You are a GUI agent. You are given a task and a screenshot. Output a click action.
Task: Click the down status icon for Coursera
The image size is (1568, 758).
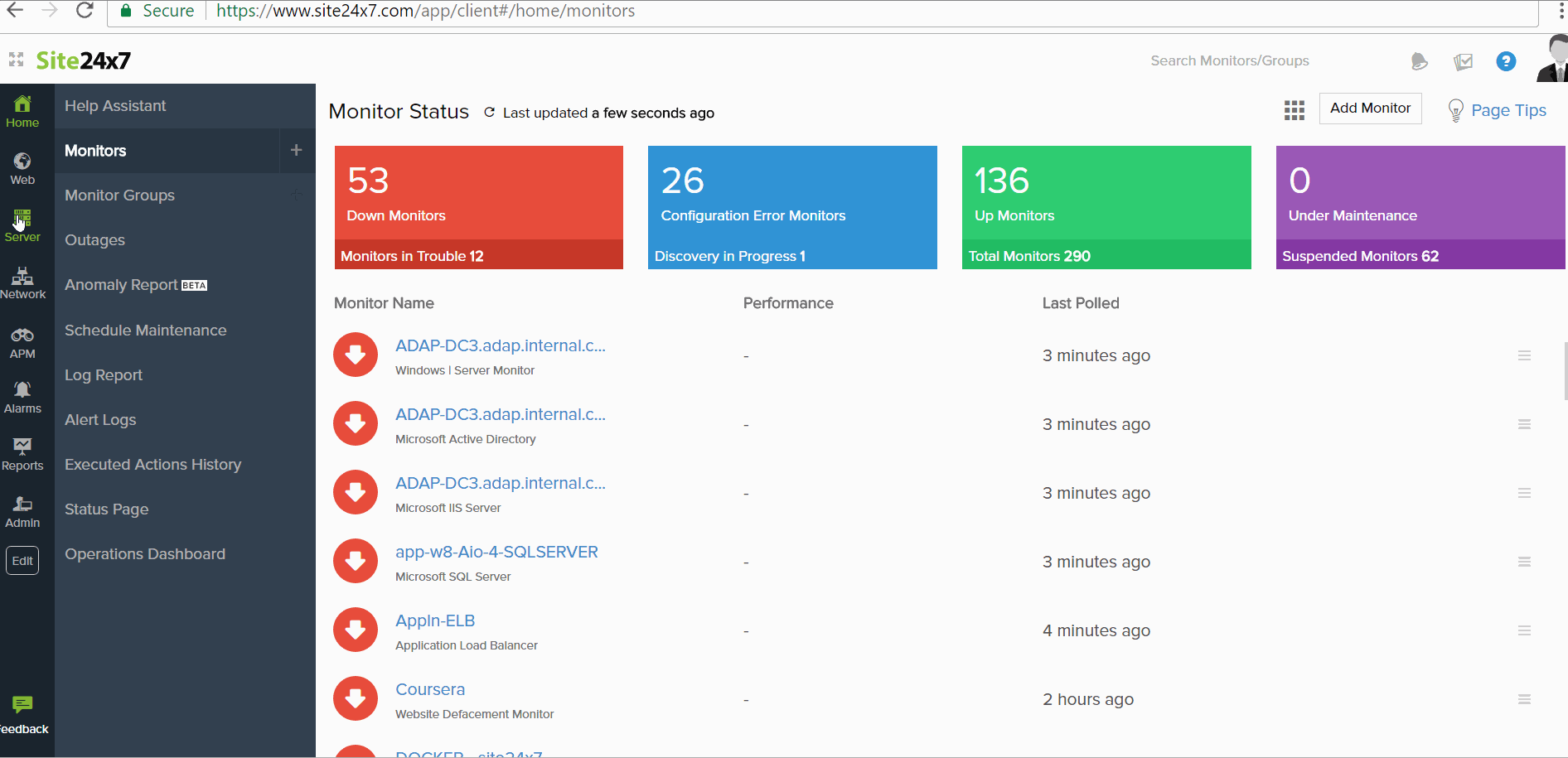[x=356, y=699]
